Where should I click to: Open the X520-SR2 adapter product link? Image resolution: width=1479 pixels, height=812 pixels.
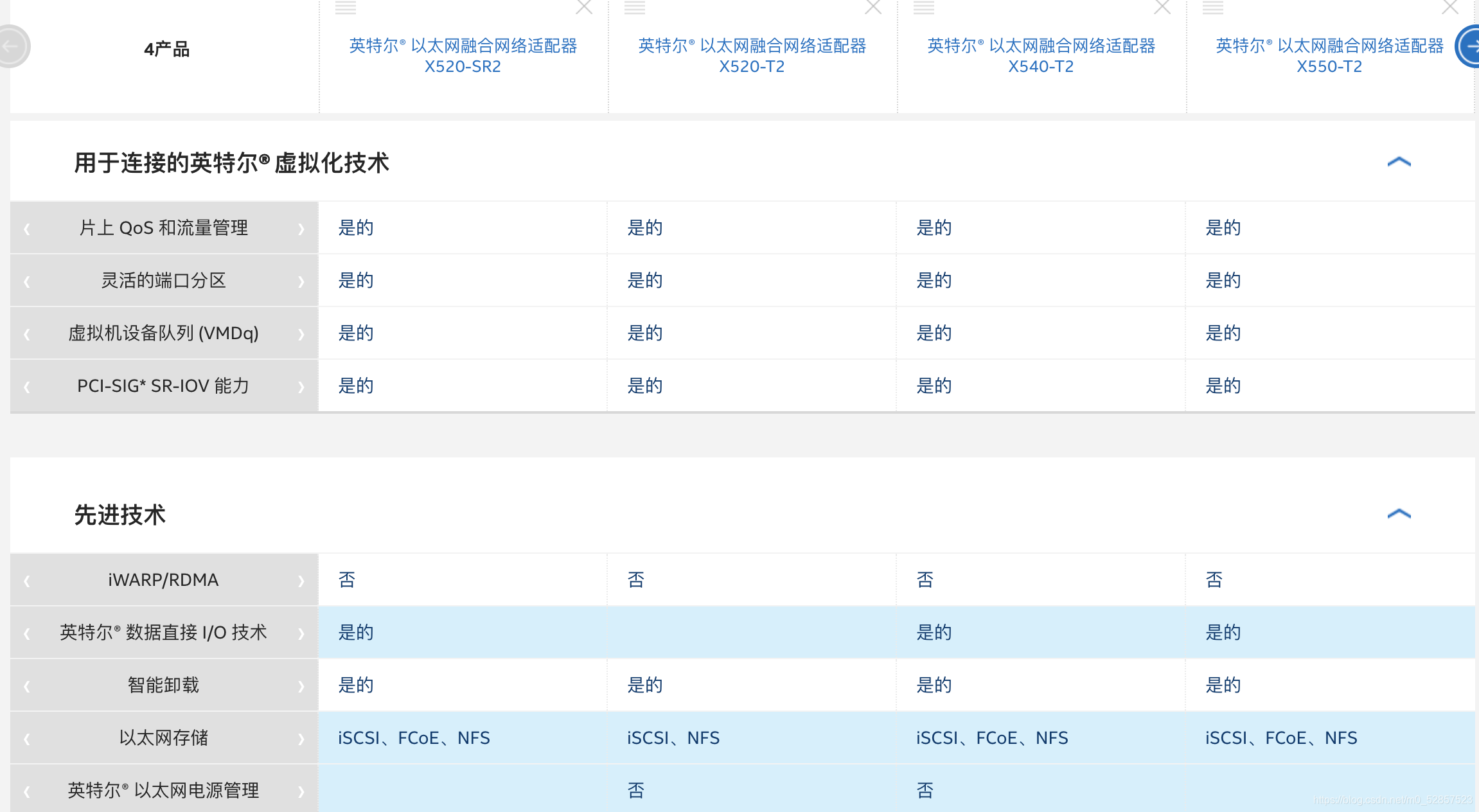click(463, 56)
